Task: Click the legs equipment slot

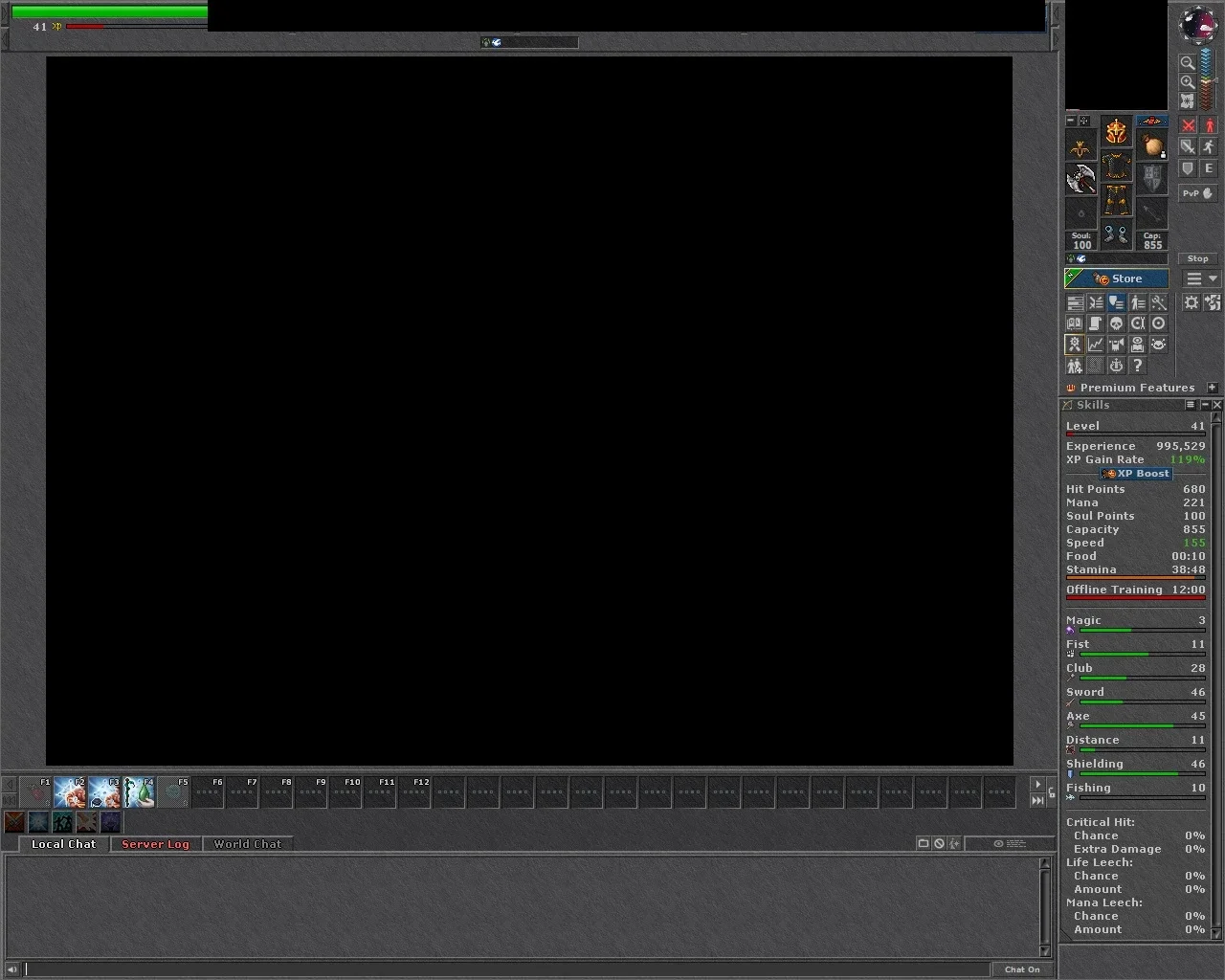Action: click(x=1116, y=202)
